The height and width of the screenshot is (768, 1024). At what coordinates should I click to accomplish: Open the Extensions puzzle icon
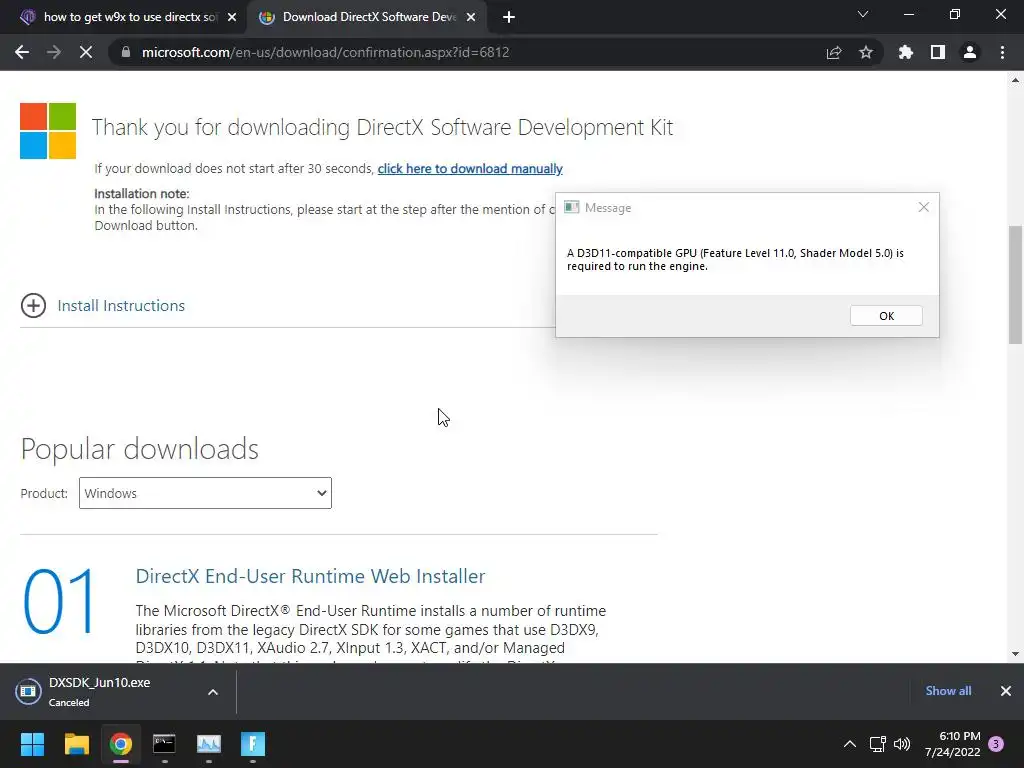click(x=906, y=52)
